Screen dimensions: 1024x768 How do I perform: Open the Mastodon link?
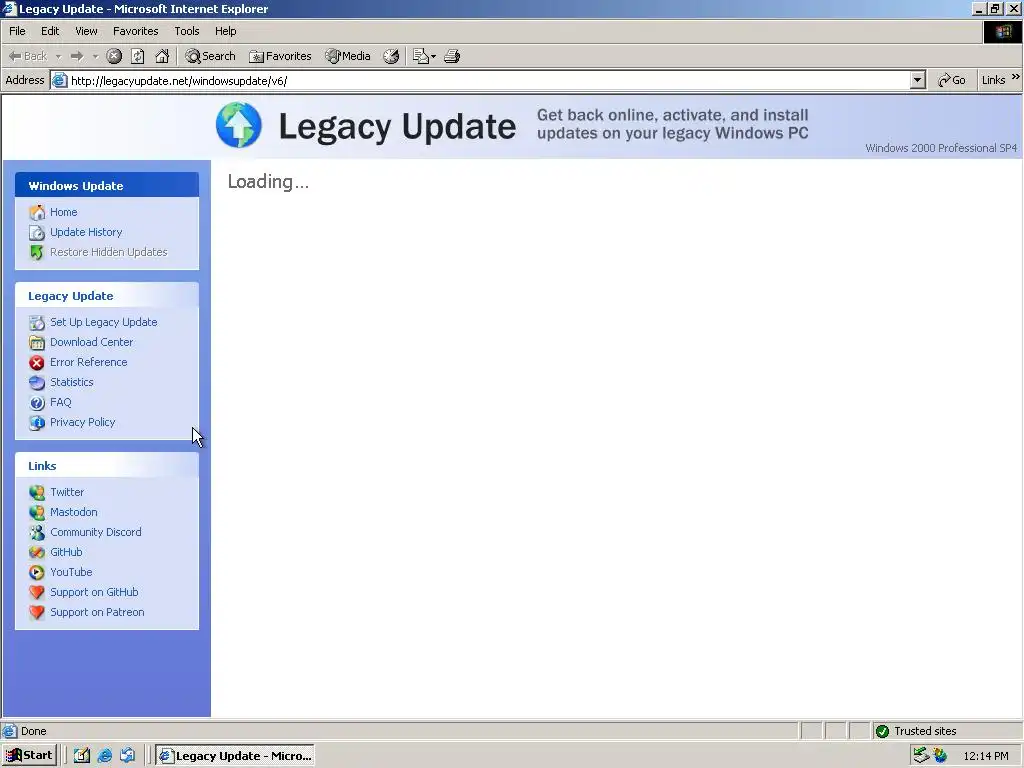pos(74,512)
